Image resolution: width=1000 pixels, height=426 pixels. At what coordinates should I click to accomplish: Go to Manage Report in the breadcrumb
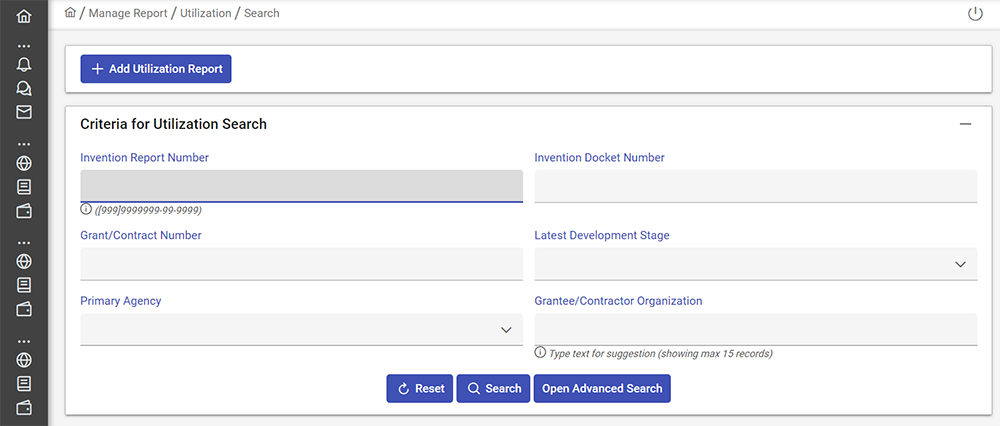(x=128, y=13)
